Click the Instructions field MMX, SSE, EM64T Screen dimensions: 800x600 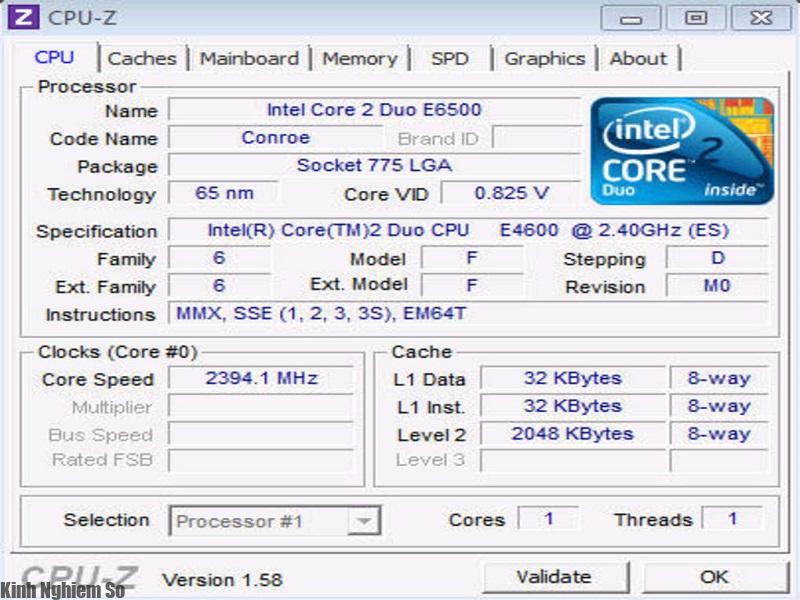click(x=468, y=313)
